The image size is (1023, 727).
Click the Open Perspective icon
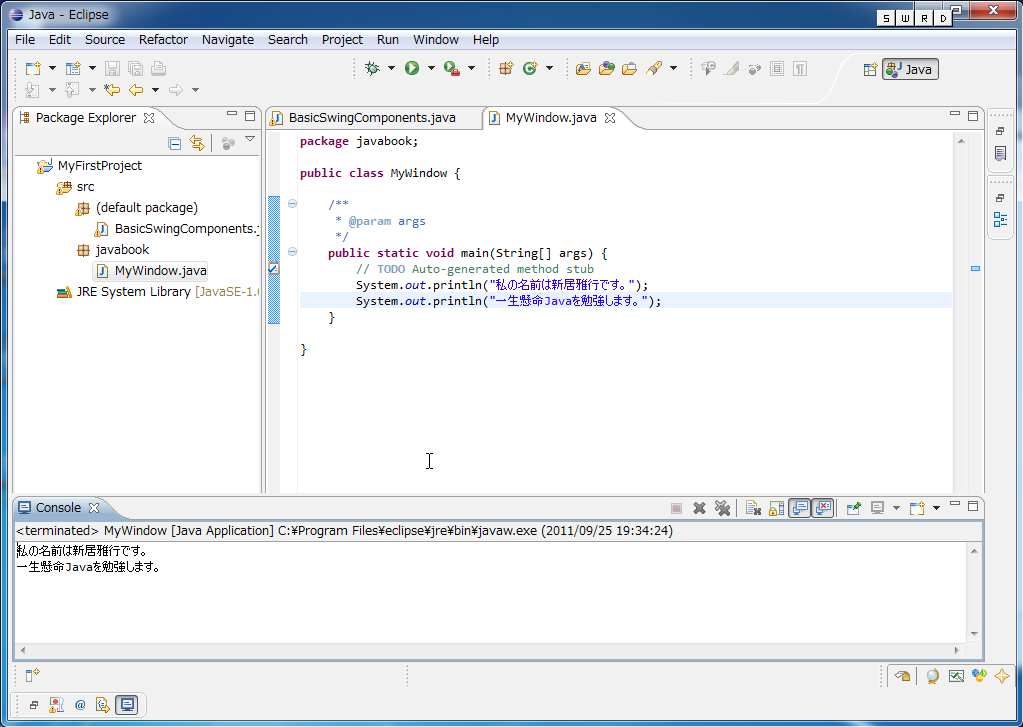pos(870,69)
